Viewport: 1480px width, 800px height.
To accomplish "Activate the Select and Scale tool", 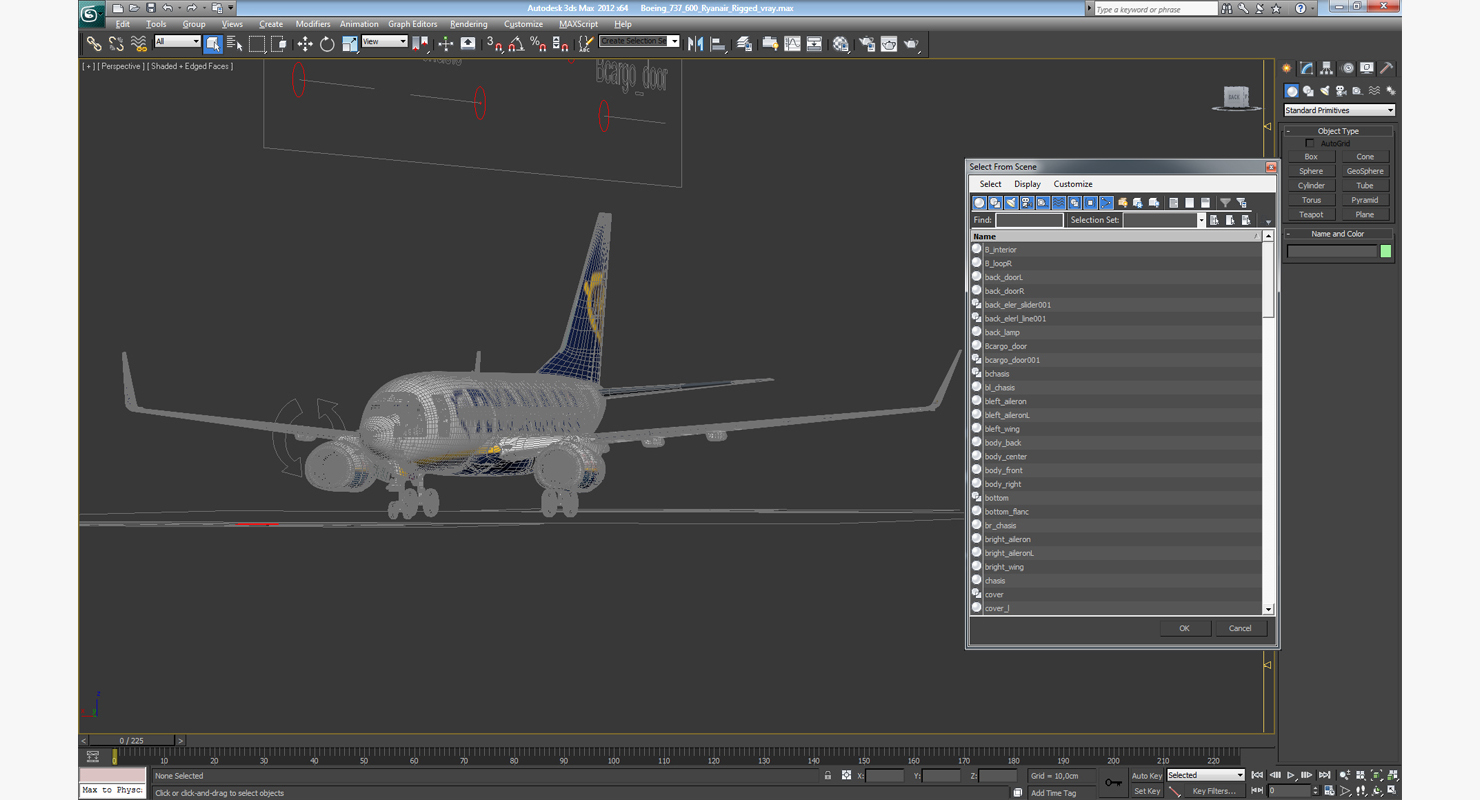I will pos(350,44).
